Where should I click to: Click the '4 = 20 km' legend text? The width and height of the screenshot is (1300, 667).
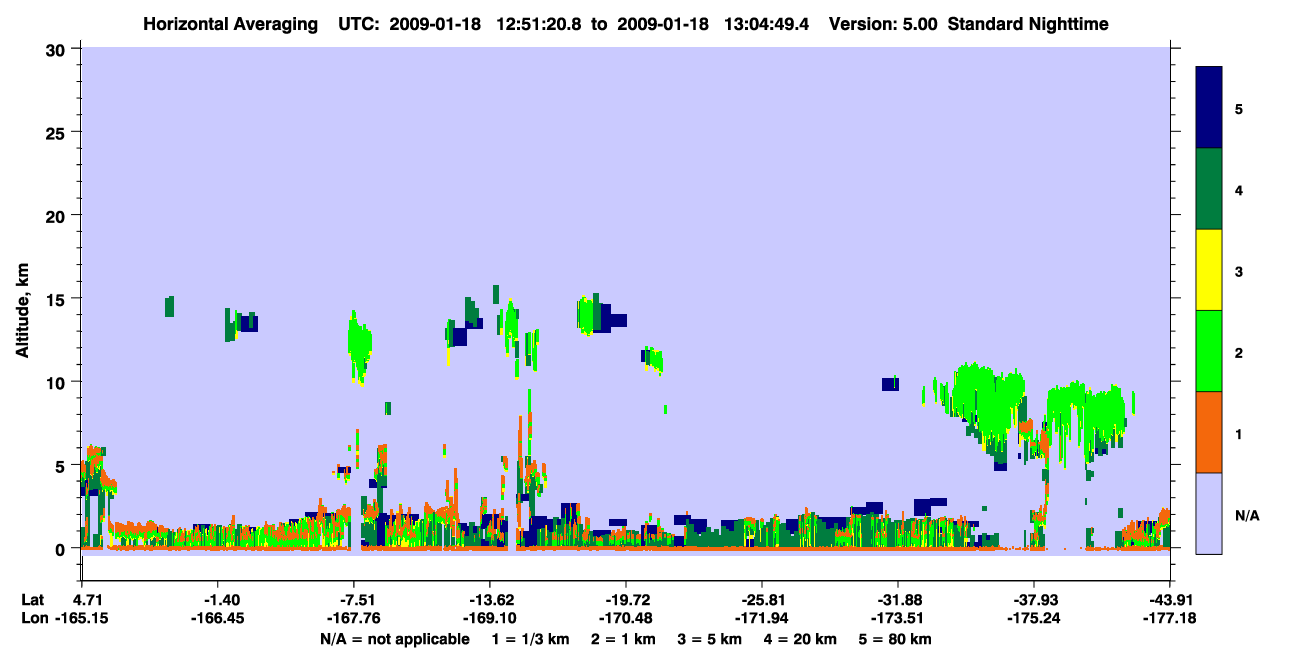799,639
